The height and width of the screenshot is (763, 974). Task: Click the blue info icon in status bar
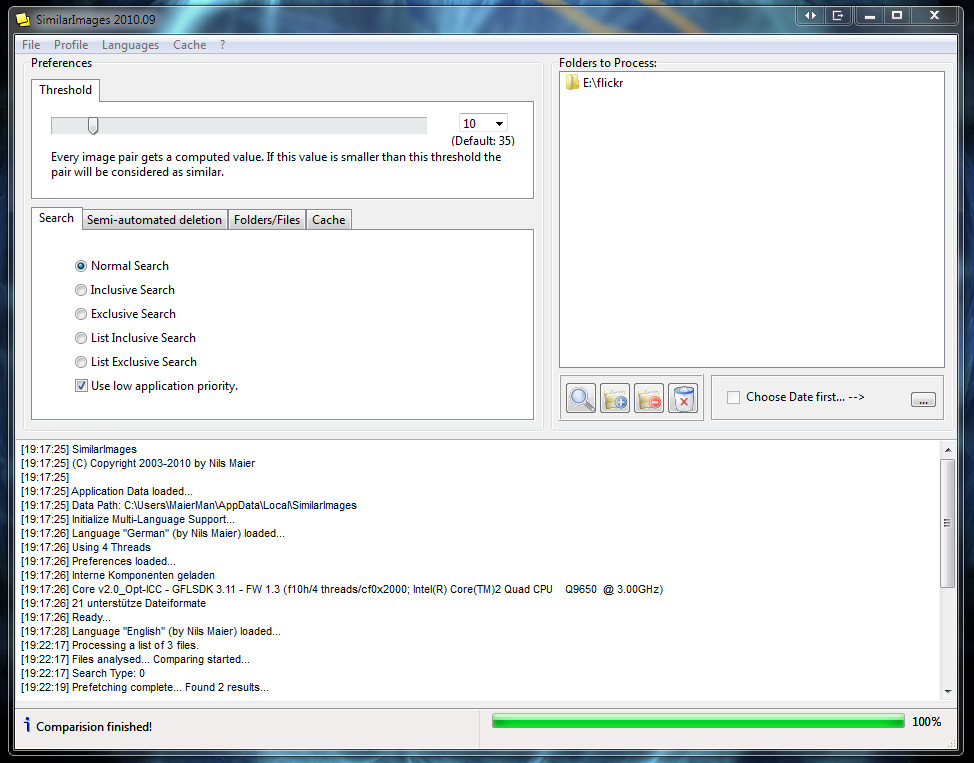(x=27, y=724)
